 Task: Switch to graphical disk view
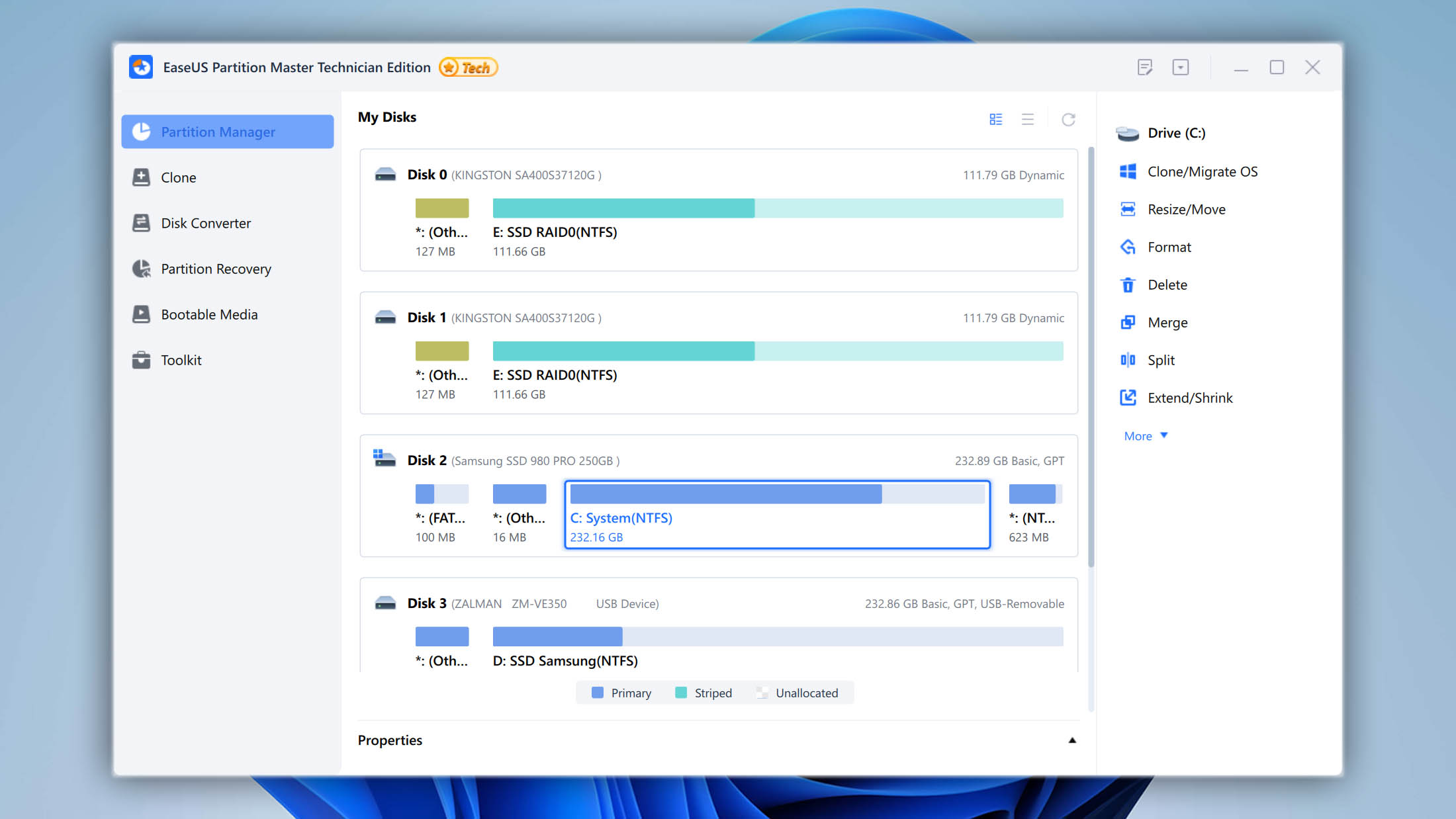(996, 119)
